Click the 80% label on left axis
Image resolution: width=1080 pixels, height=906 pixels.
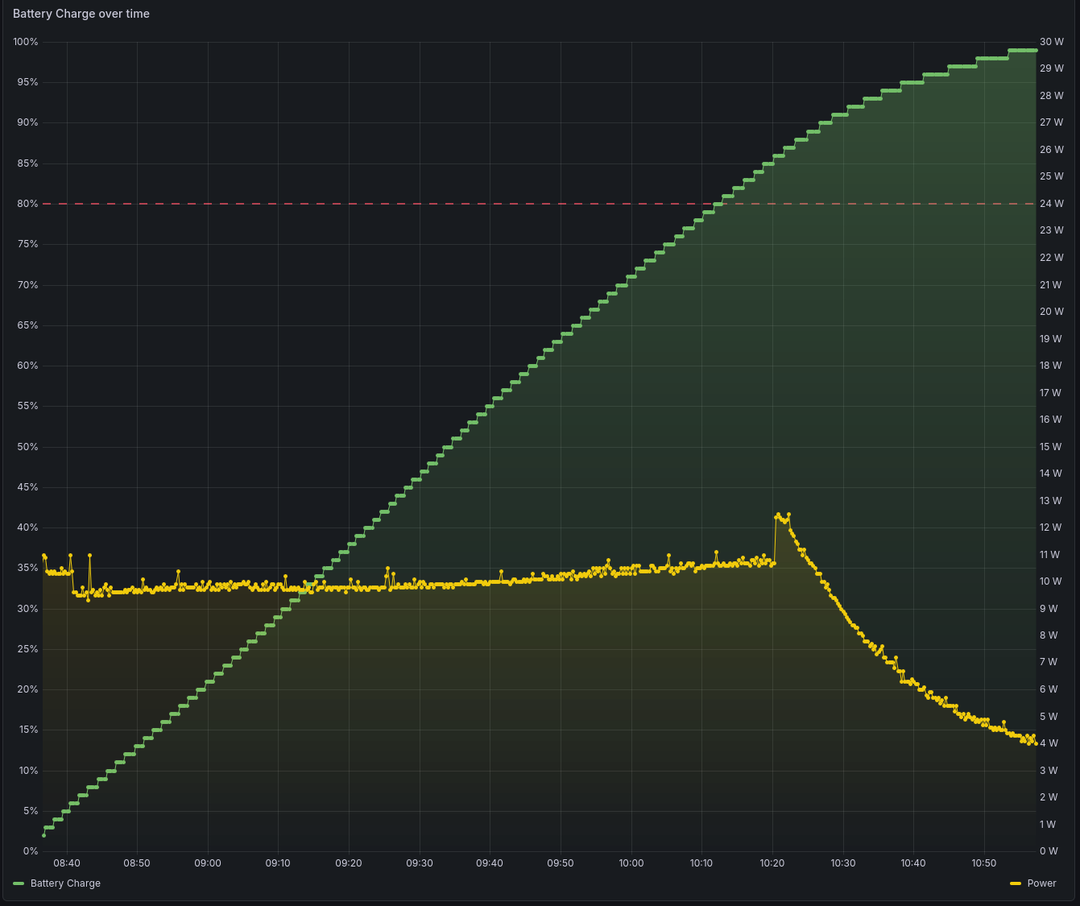[27, 204]
